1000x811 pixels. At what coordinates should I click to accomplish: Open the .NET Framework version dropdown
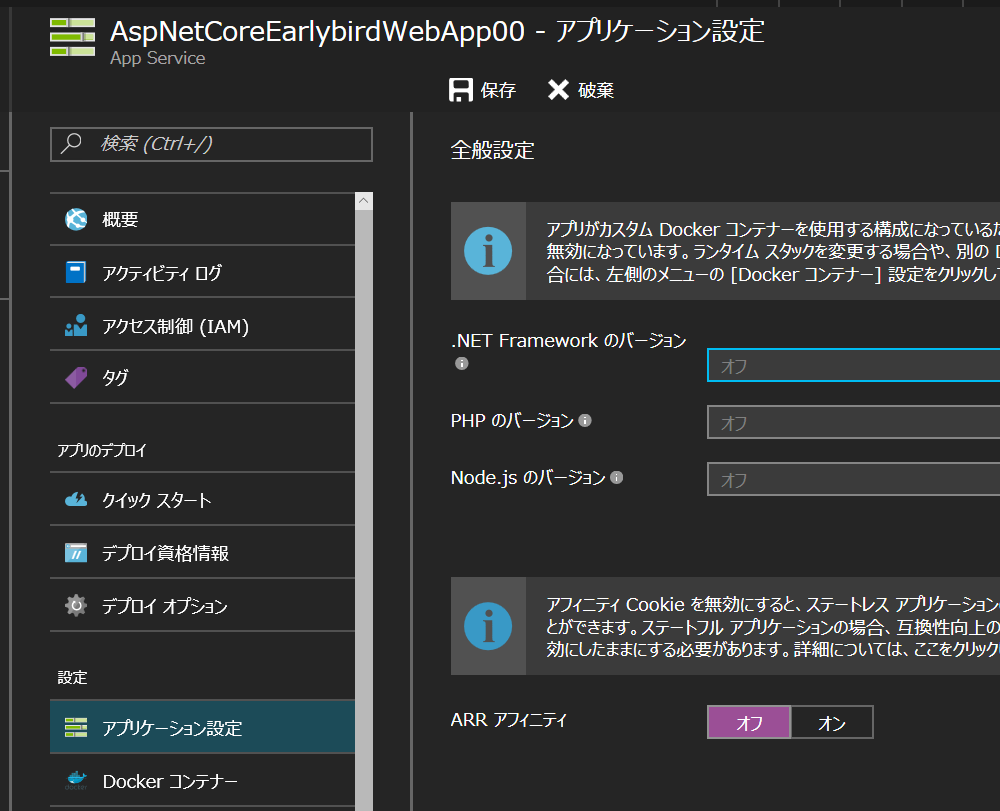(x=853, y=365)
